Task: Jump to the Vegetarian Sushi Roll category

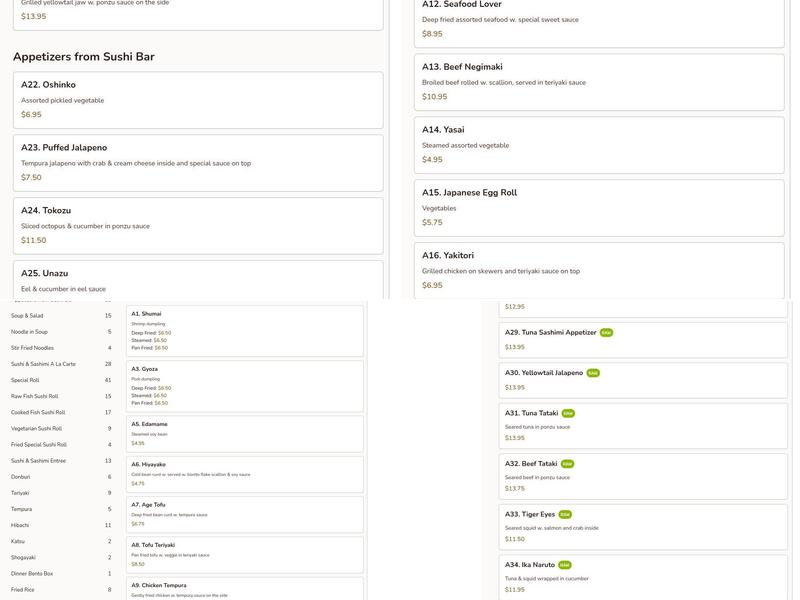Action: (x=36, y=429)
